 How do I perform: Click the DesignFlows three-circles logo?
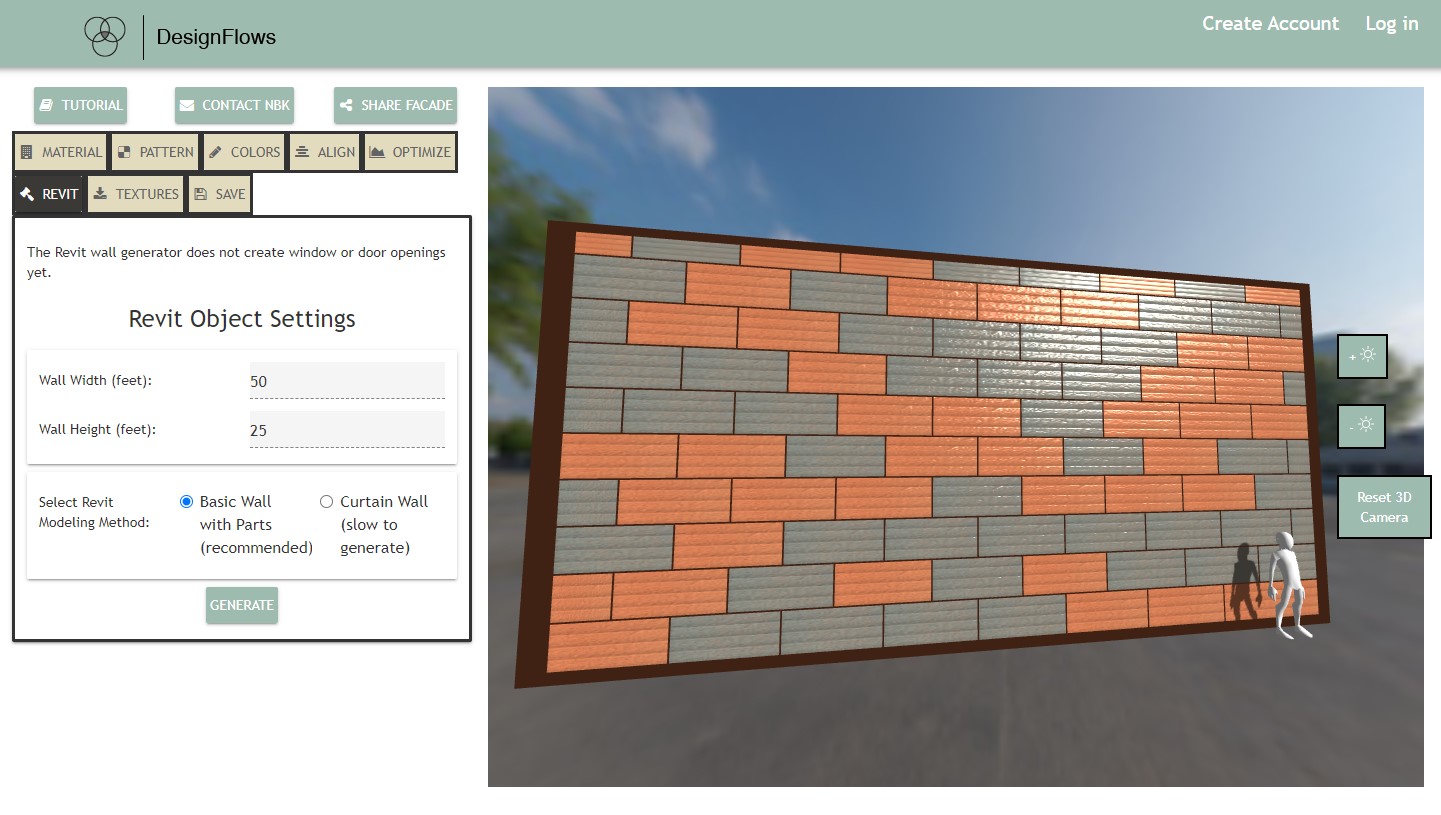pos(105,35)
